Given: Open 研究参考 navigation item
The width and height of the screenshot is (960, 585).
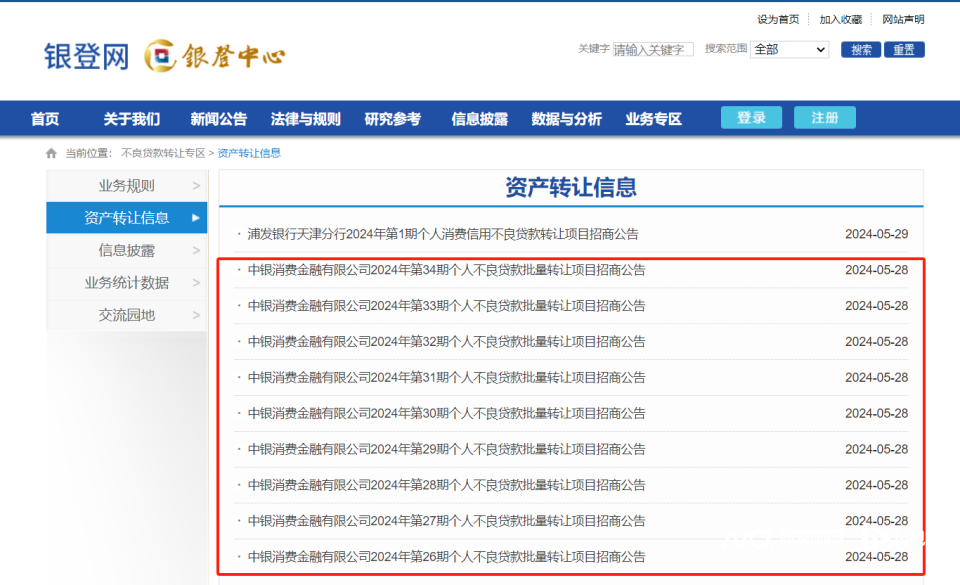Looking at the screenshot, I should 392,119.
